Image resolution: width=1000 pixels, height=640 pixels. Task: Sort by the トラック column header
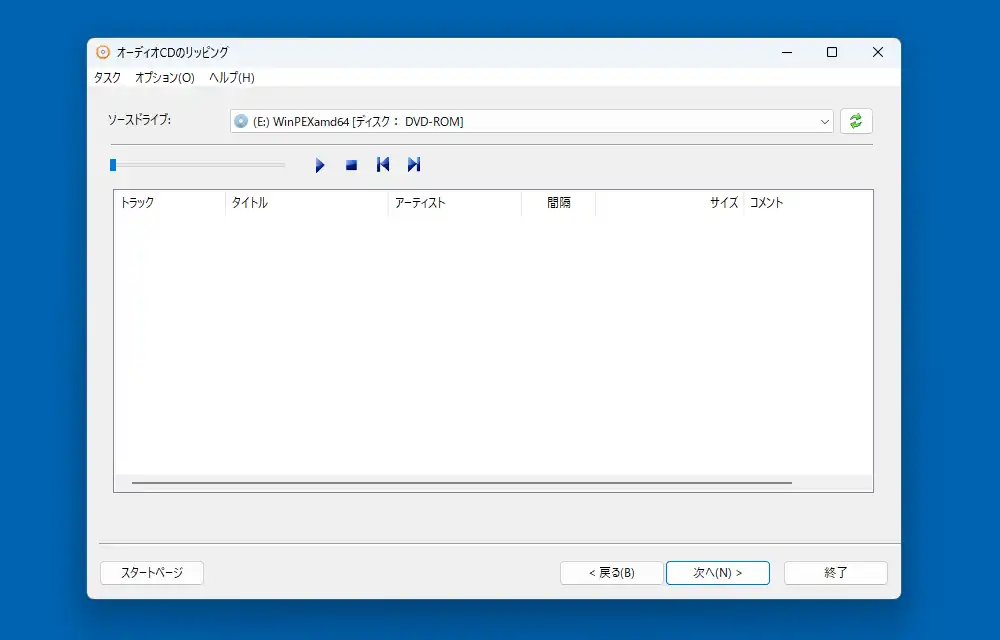(x=168, y=203)
